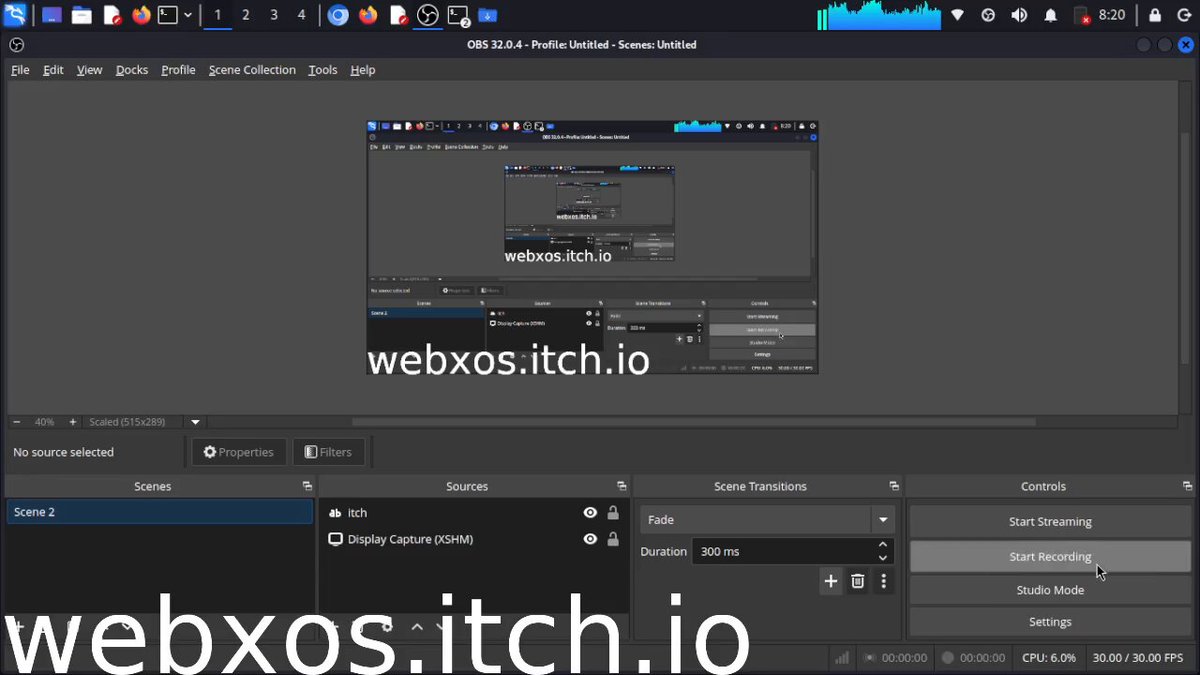Open the file manager launcher in the panel
Viewport: 1200px width, 675px height.
coord(82,15)
